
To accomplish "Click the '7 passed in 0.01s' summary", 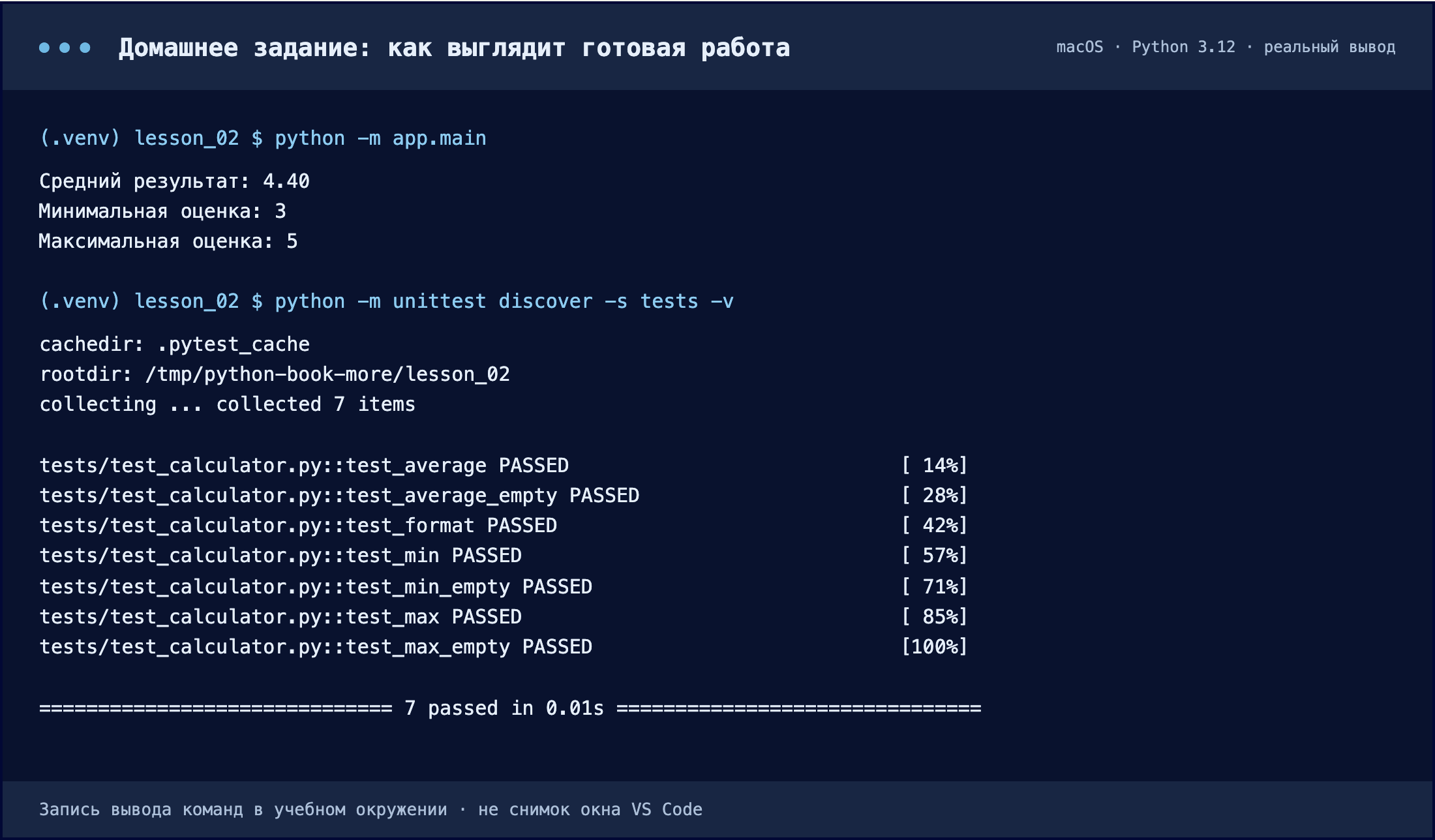I will coord(504,708).
